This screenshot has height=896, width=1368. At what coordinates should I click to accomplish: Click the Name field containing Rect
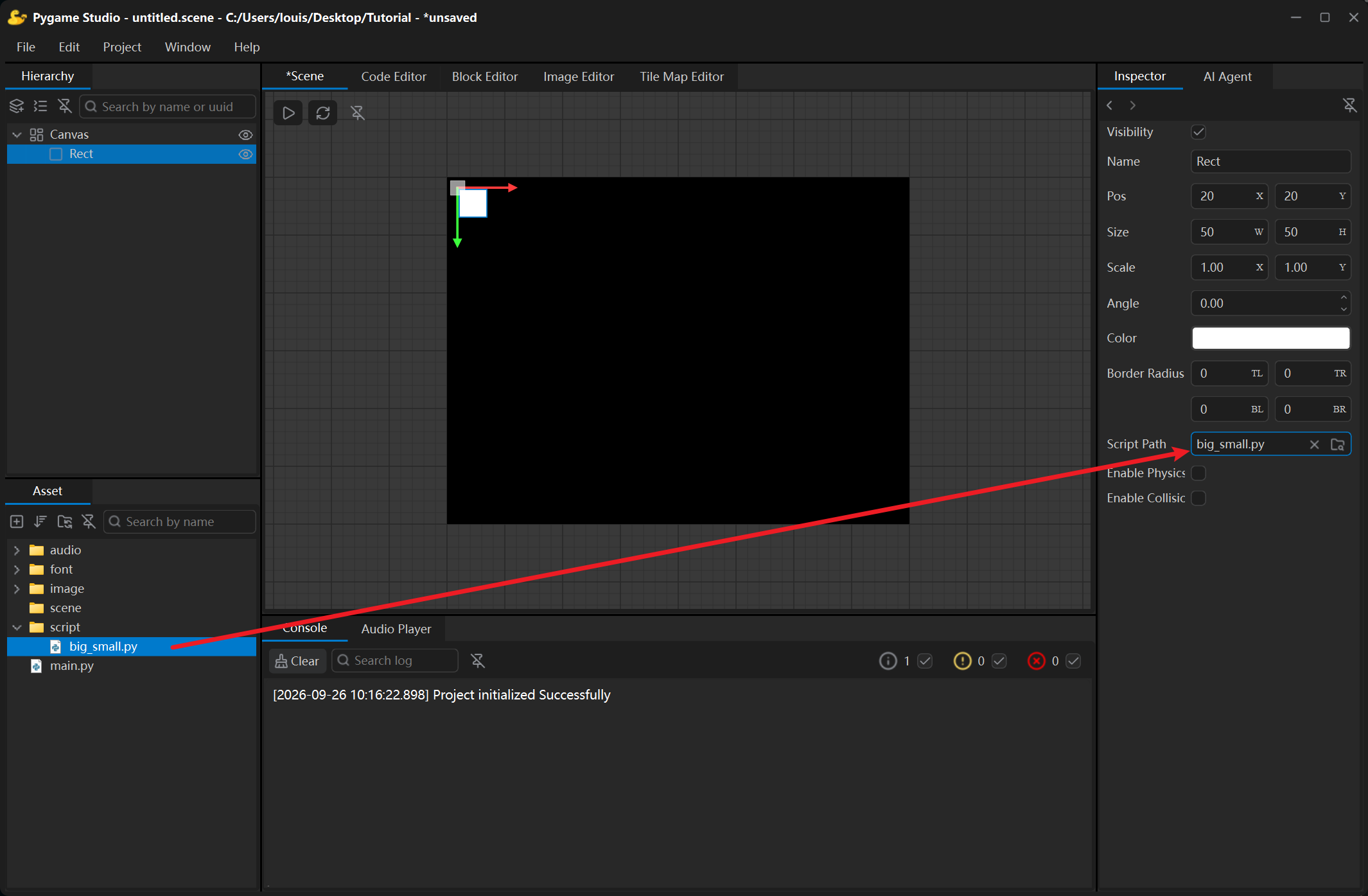[x=1270, y=162]
